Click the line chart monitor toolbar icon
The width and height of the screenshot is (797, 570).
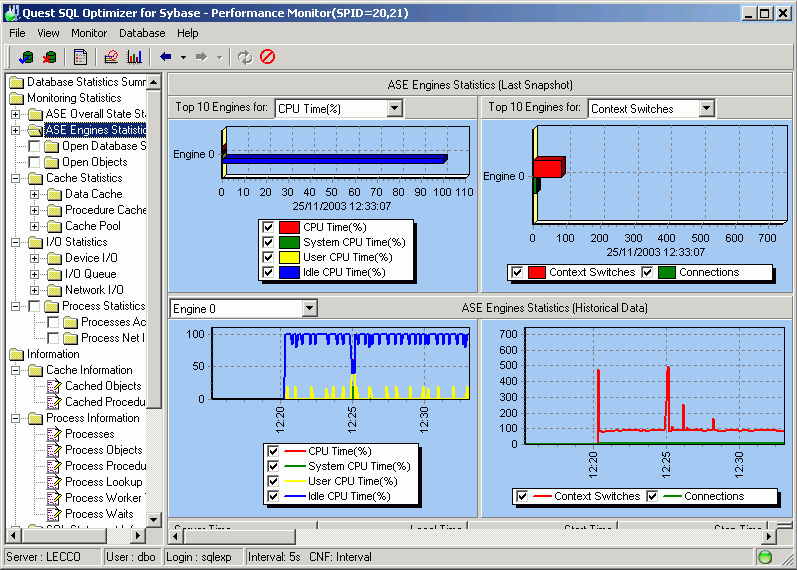111,57
